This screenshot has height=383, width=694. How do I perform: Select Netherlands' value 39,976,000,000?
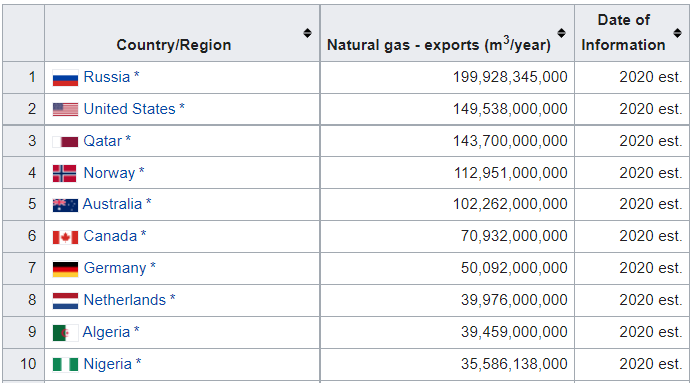[x=514, y=300]
